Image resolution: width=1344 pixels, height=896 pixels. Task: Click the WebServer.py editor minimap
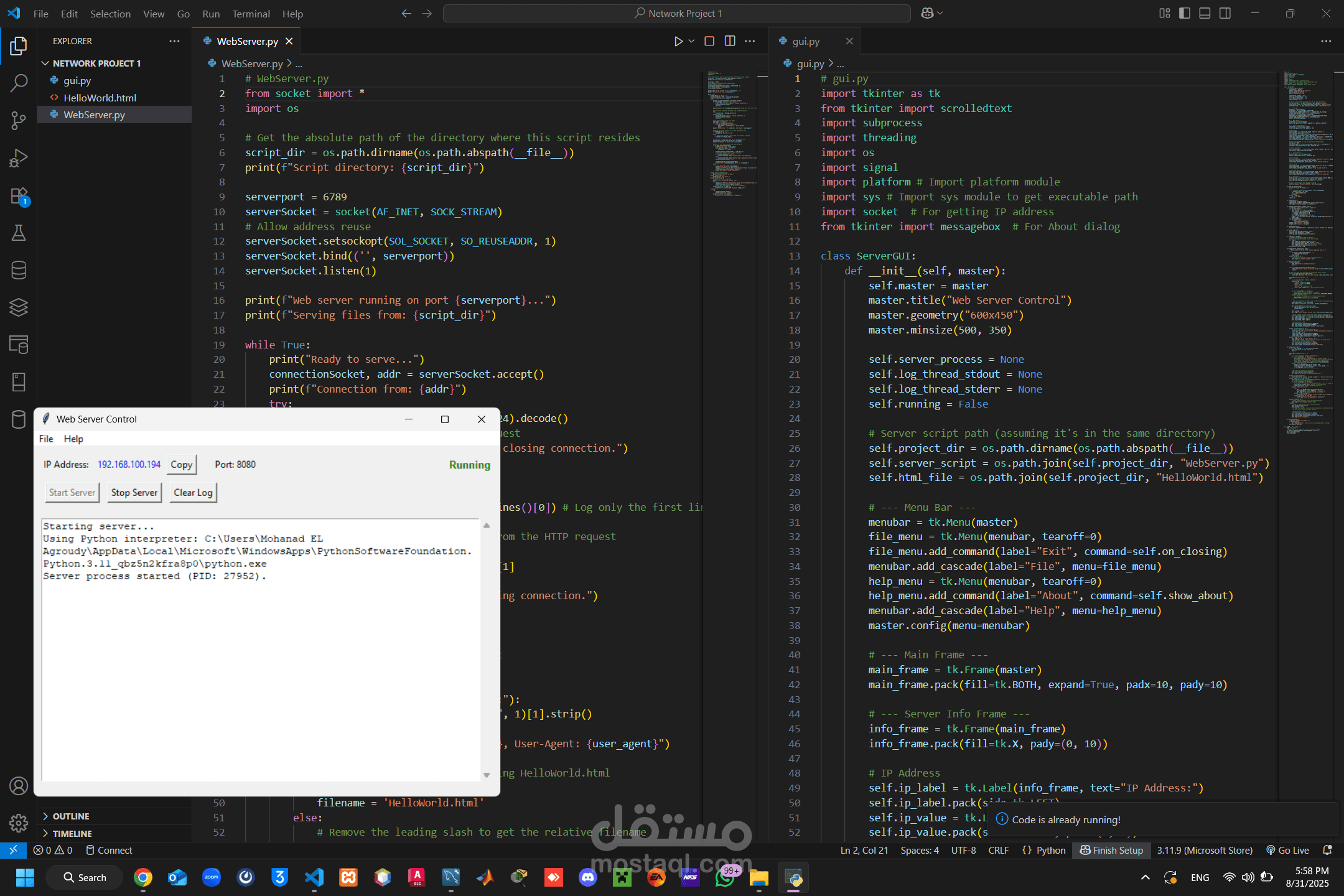click(731, 134)
